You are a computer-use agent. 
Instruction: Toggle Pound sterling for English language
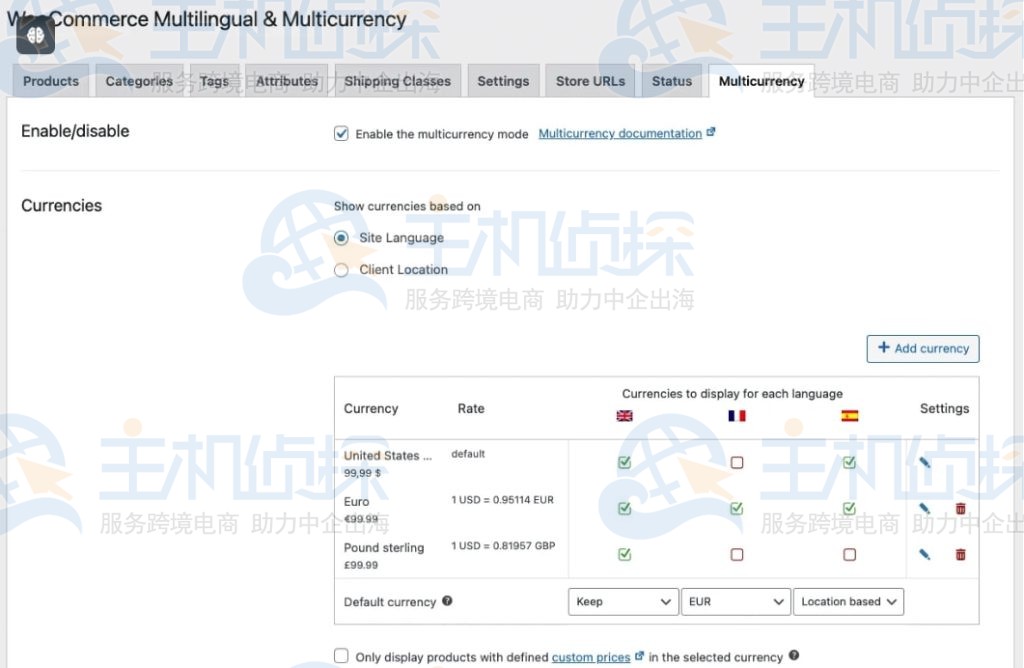[624, 554]
